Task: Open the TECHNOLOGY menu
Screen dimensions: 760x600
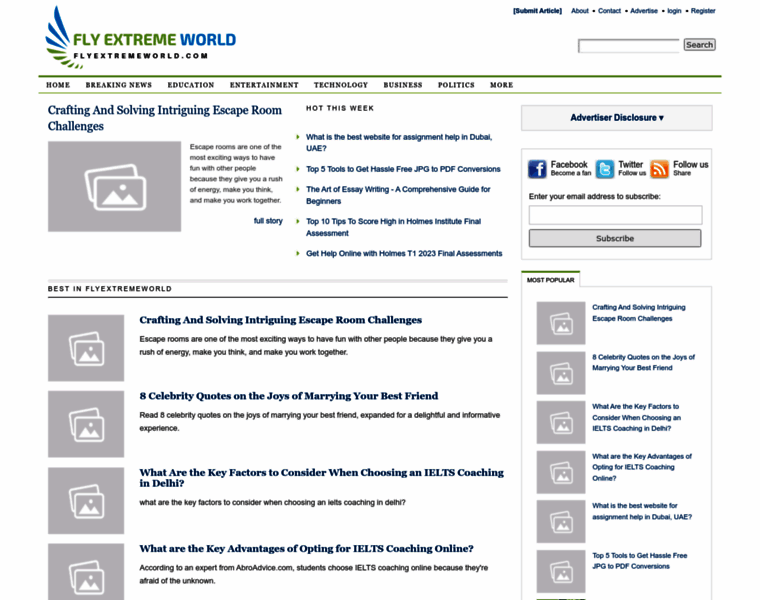Action: [341, 85]
